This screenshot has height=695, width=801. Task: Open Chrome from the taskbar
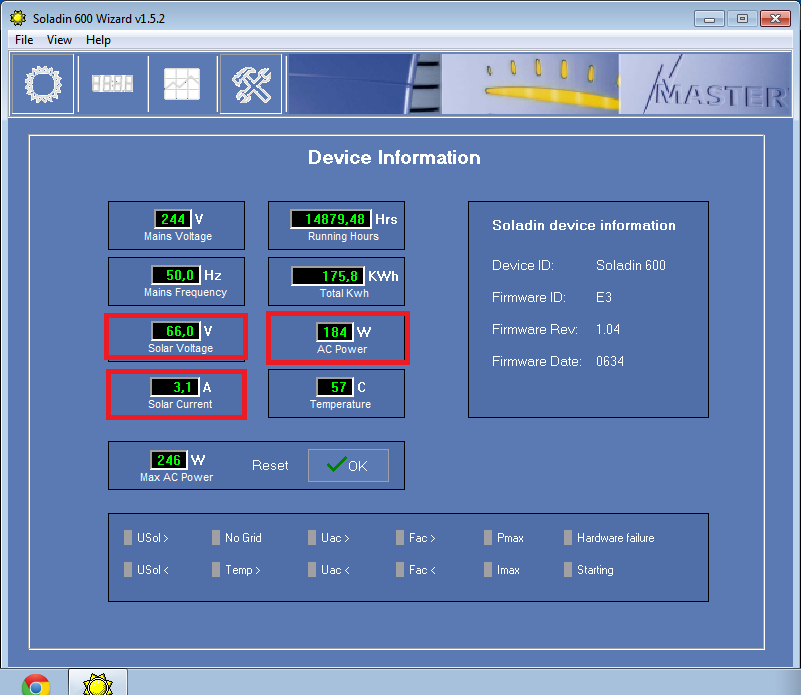pyautogui.click(x=36, y=684)
